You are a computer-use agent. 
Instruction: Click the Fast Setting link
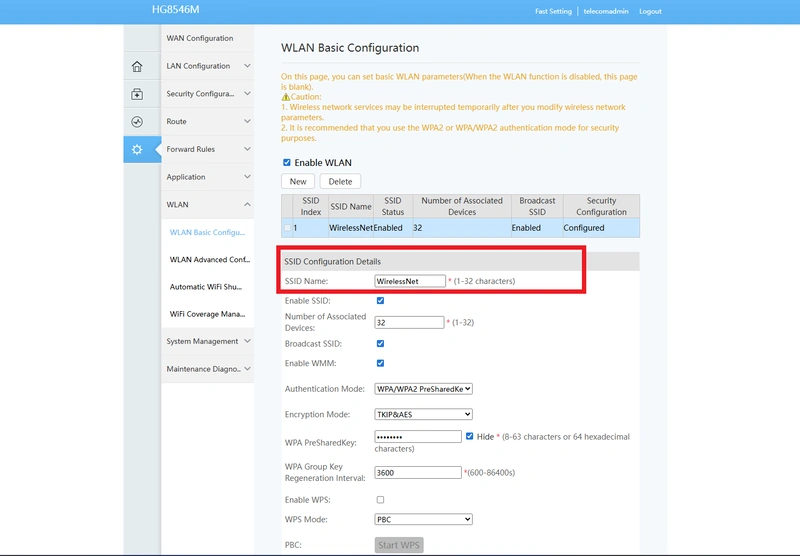(553, 12)
